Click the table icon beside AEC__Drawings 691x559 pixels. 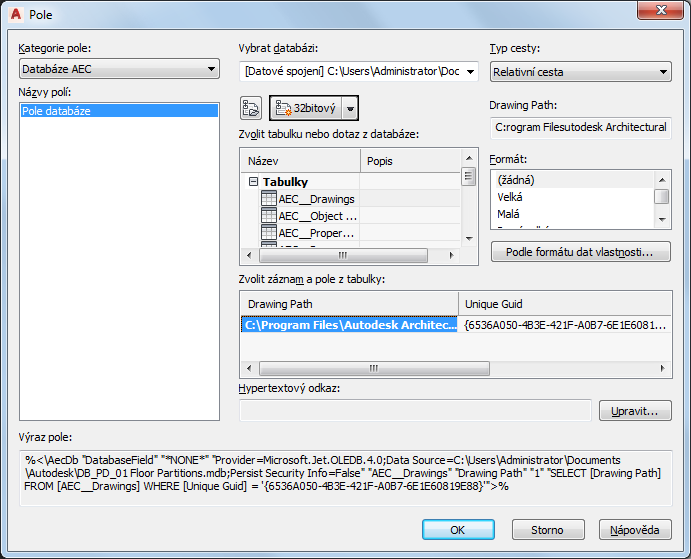pyautogui.click(x=269, y=198)
